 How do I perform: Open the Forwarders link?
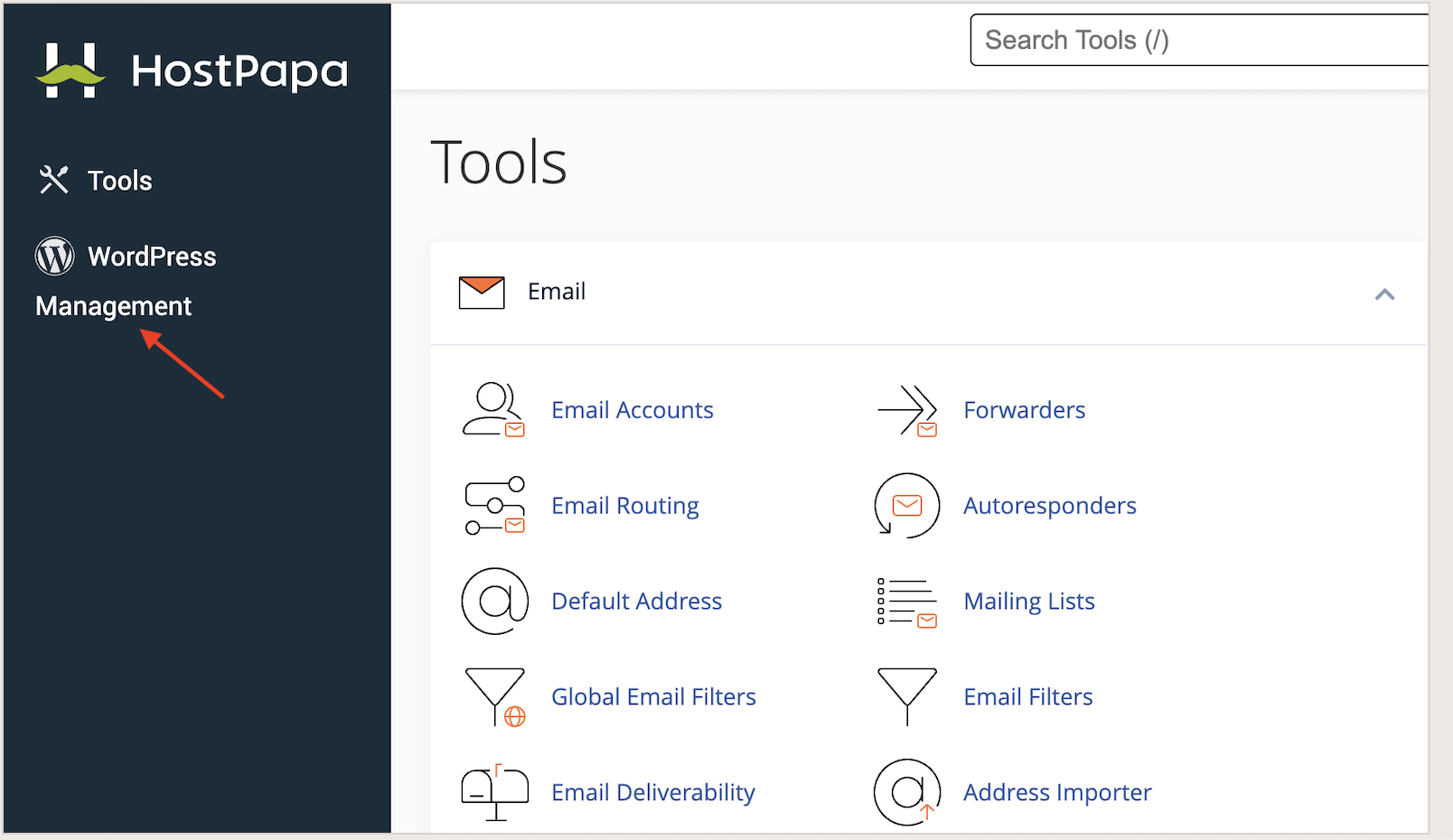pos(1024,410)
